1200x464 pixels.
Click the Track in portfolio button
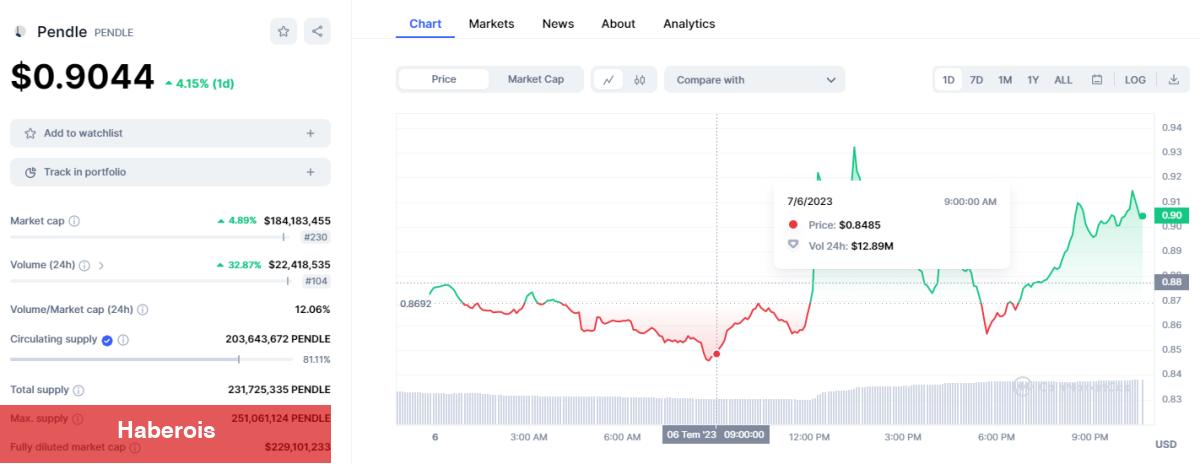[170, 172]
